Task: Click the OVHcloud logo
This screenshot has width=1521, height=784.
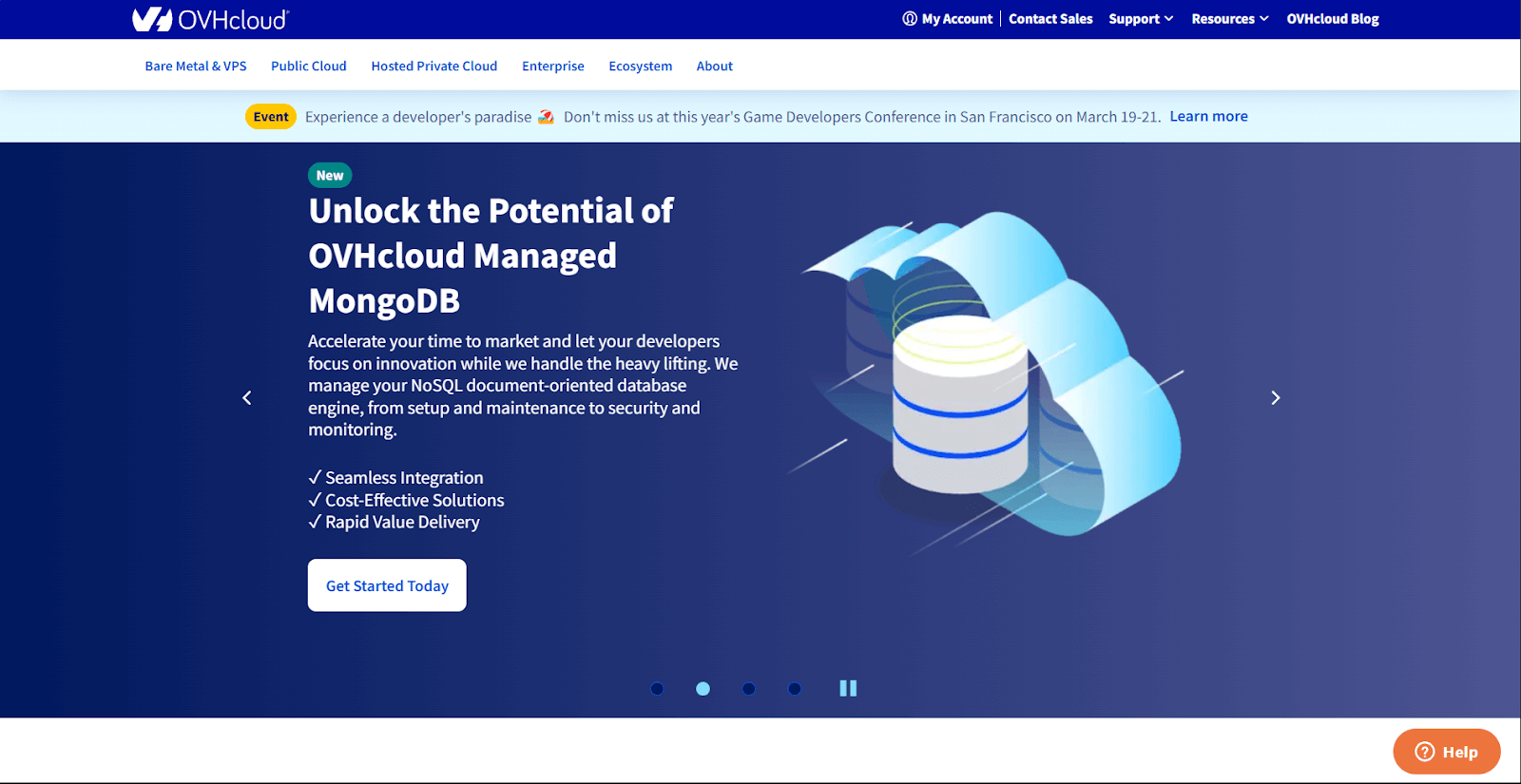Action: [x=210, y=19]
